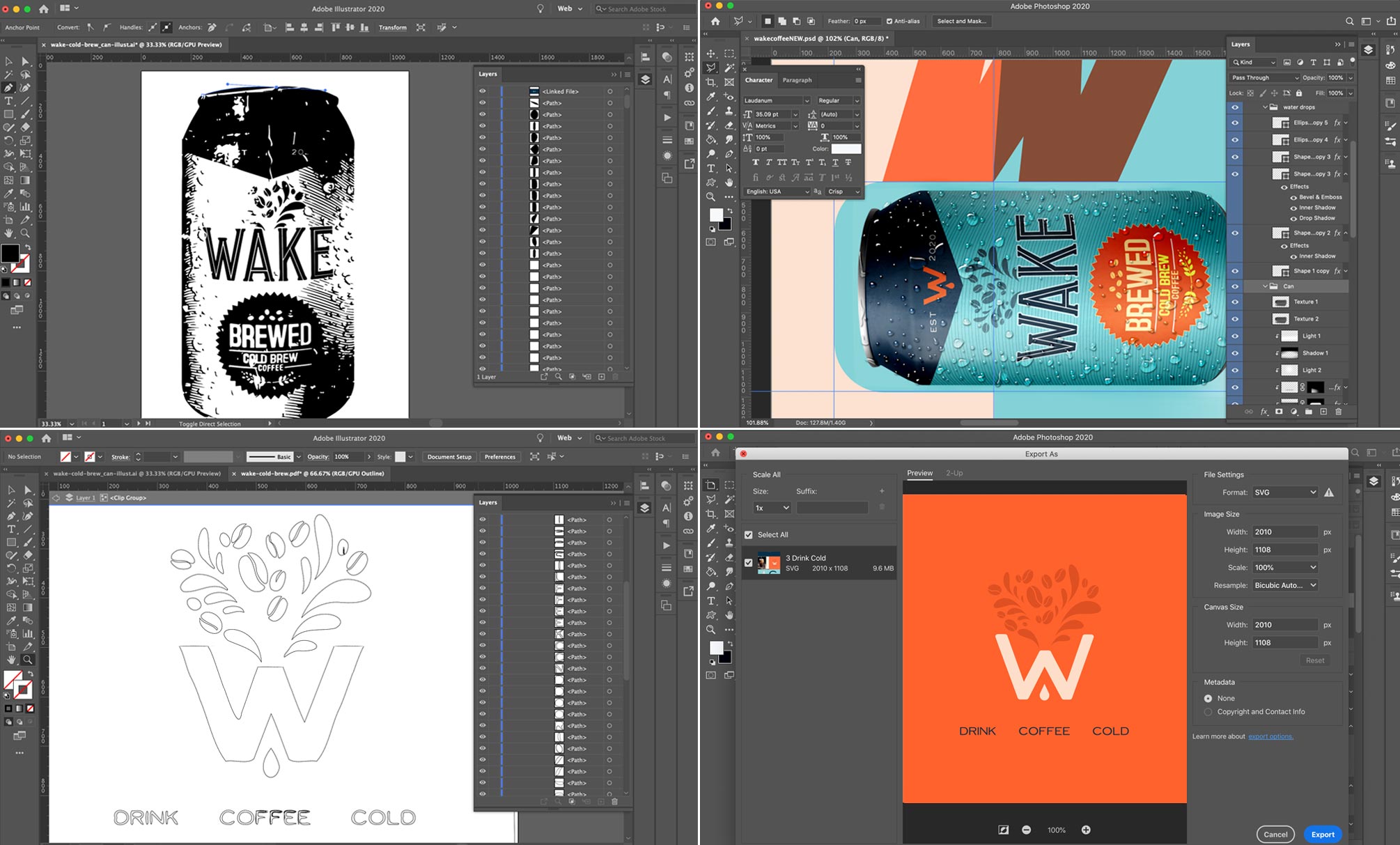Zoom in with plus icon in Export preview
The height and width of the screenshot is (845, 1400).
1086,830
